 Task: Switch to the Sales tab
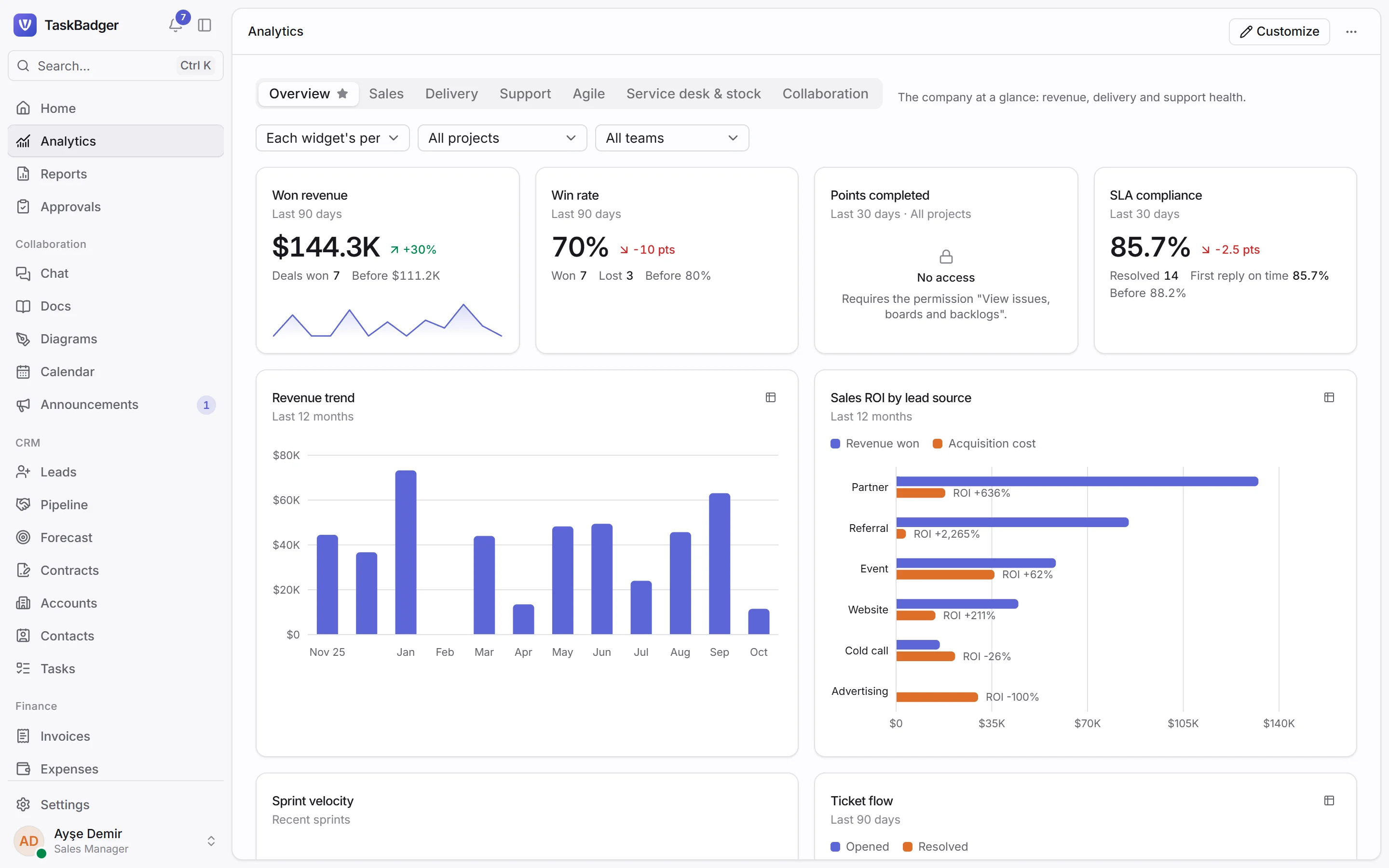(x=386, y=94)
